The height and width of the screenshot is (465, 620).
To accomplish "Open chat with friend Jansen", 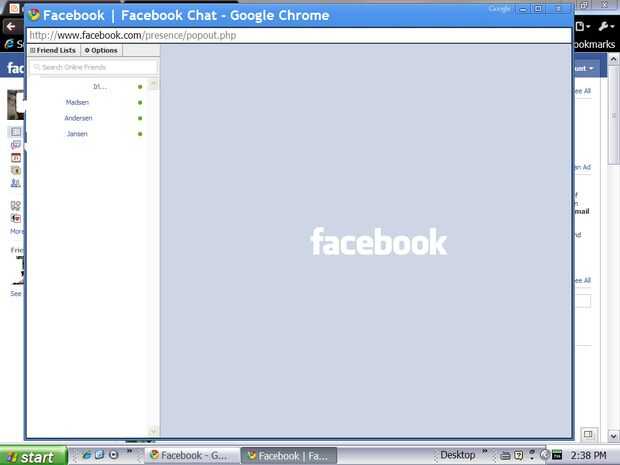I will (x=77, y=134).
